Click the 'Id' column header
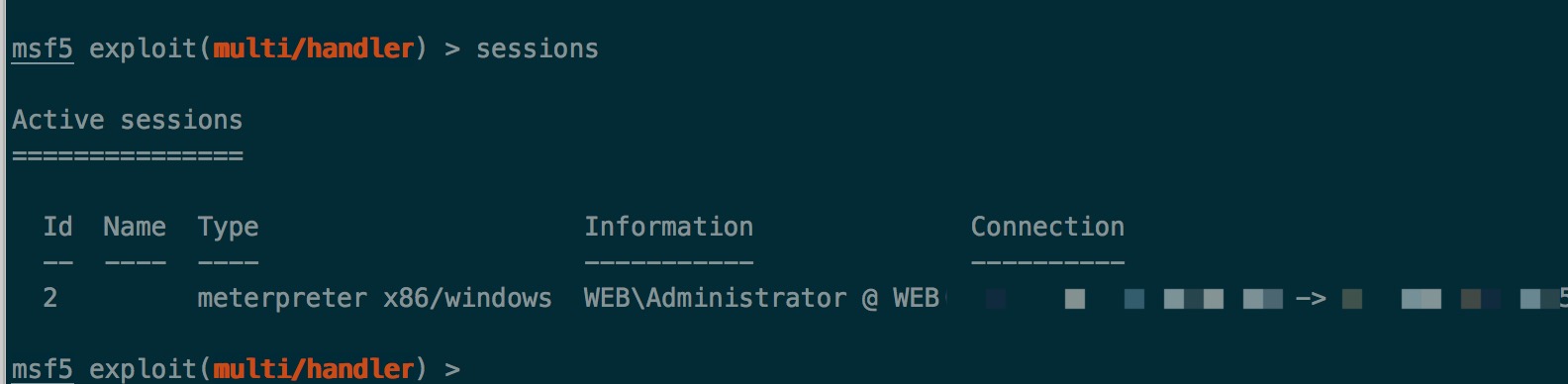Viewport: 1568px width, 384px height. (x=57, y=227)
